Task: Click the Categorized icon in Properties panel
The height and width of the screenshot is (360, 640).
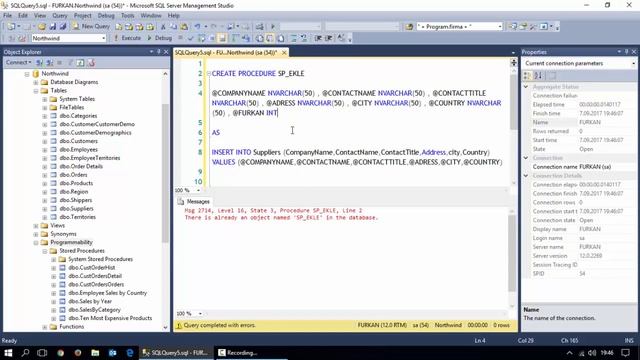Action: point(527,76)
